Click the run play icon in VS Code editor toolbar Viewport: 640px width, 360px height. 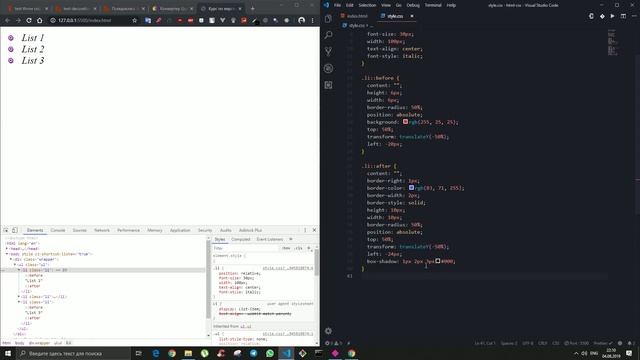[x=613, y=16]
